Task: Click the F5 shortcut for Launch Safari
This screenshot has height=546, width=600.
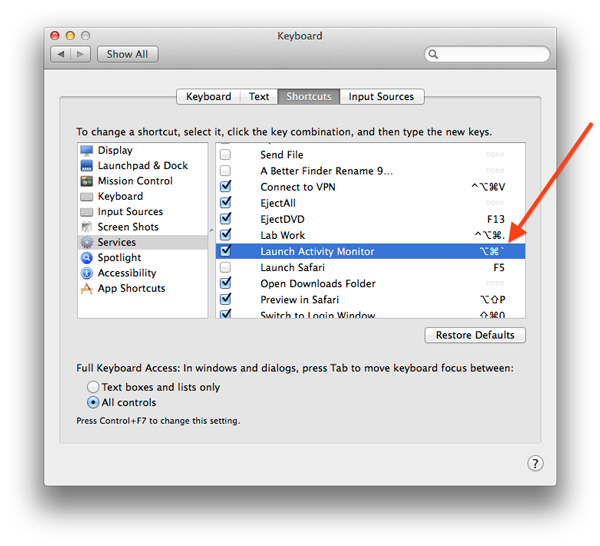Action: (499, 267)
